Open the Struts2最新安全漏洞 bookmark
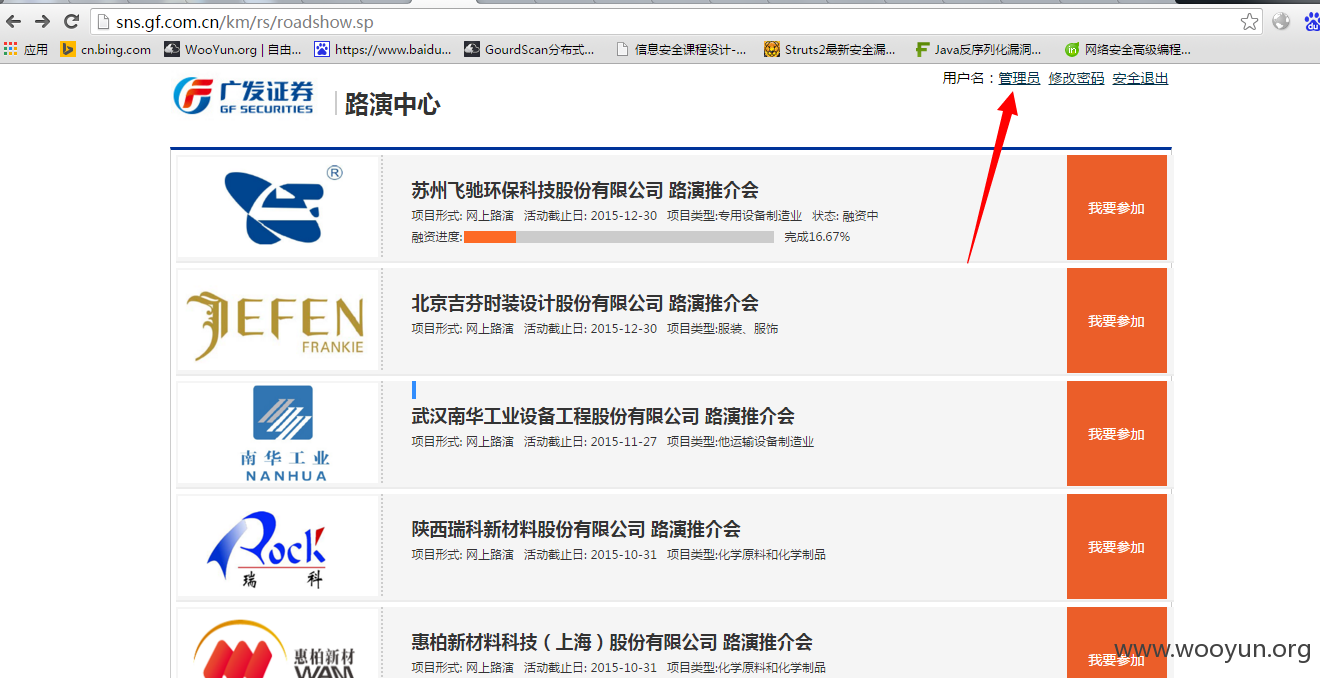The image size is (1320, 678). pyautogui.click(x=829, y=49)
